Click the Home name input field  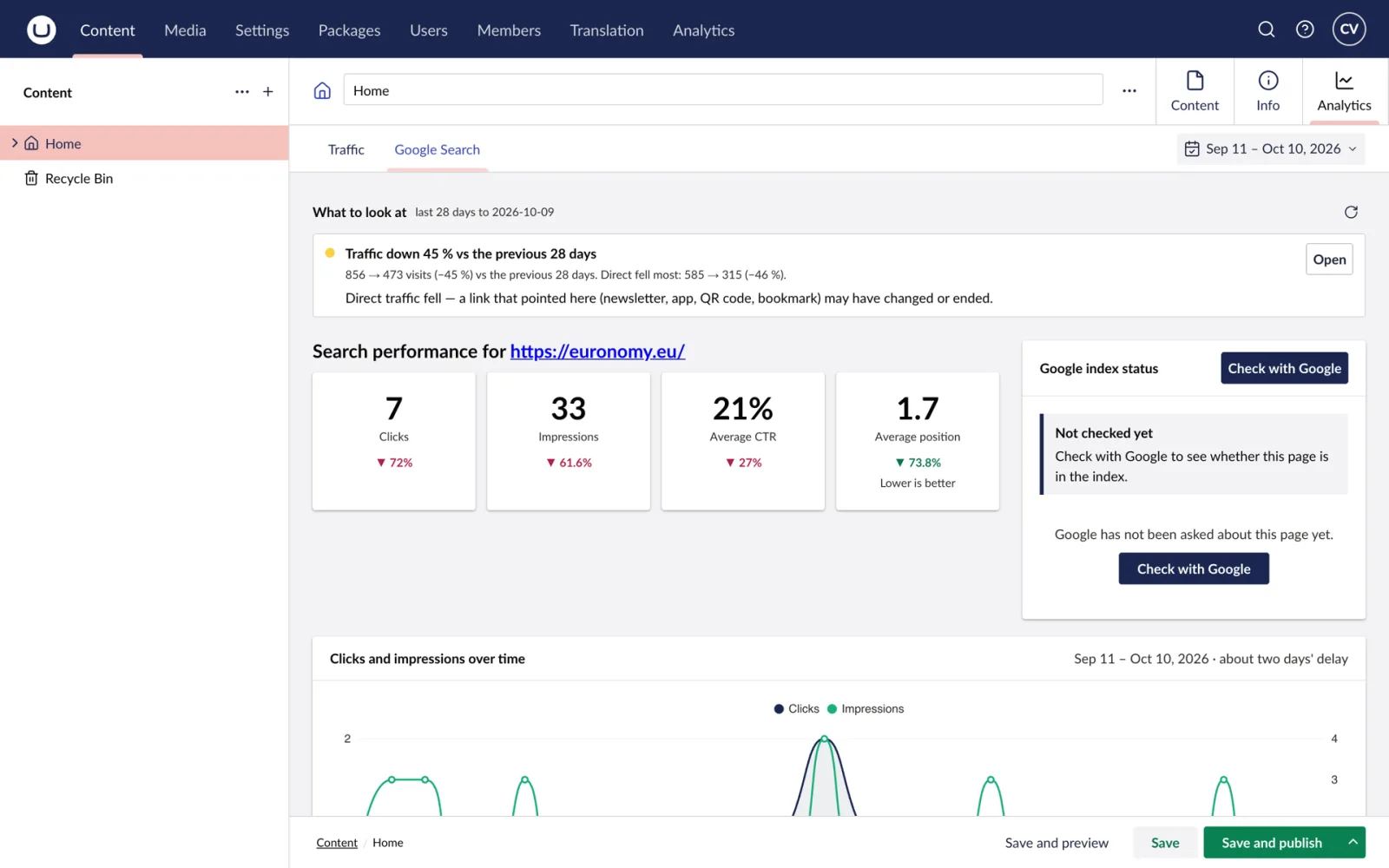click(723, 90)
